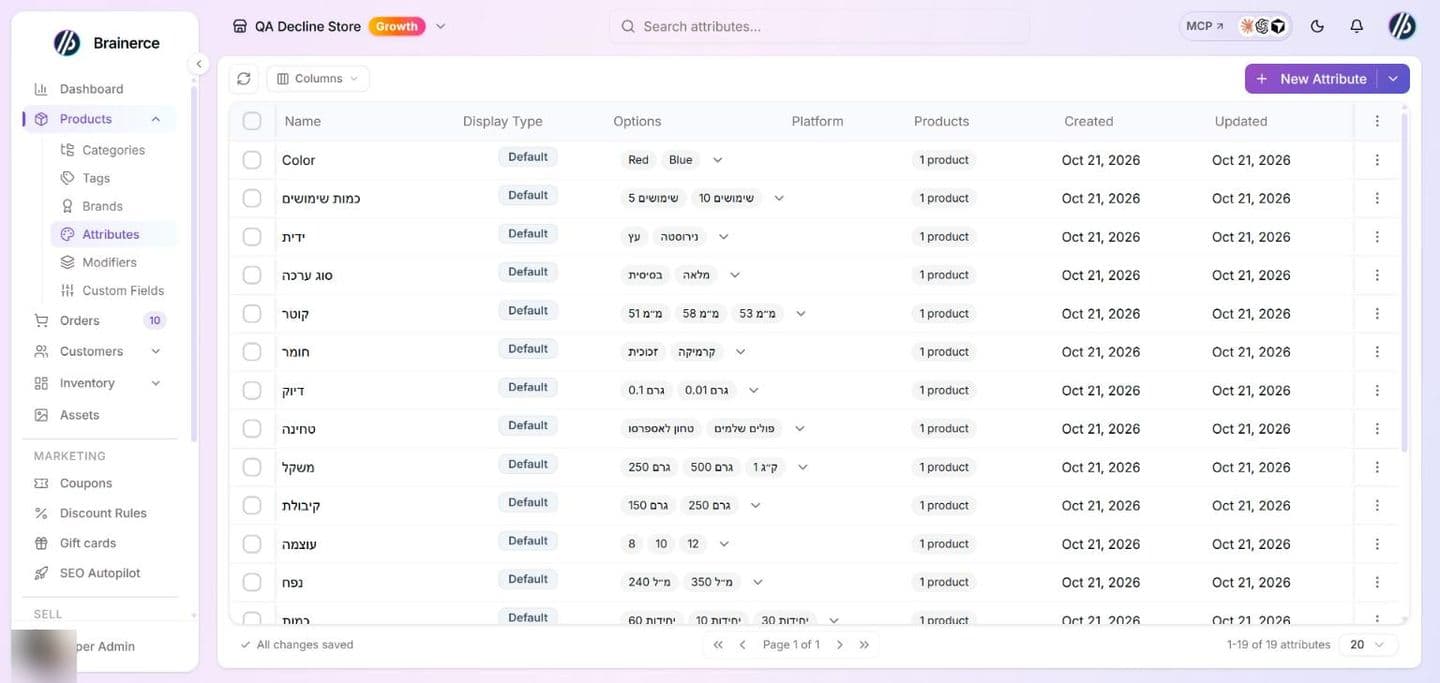Toggle dark mode moon icon

click(1317, 27)
